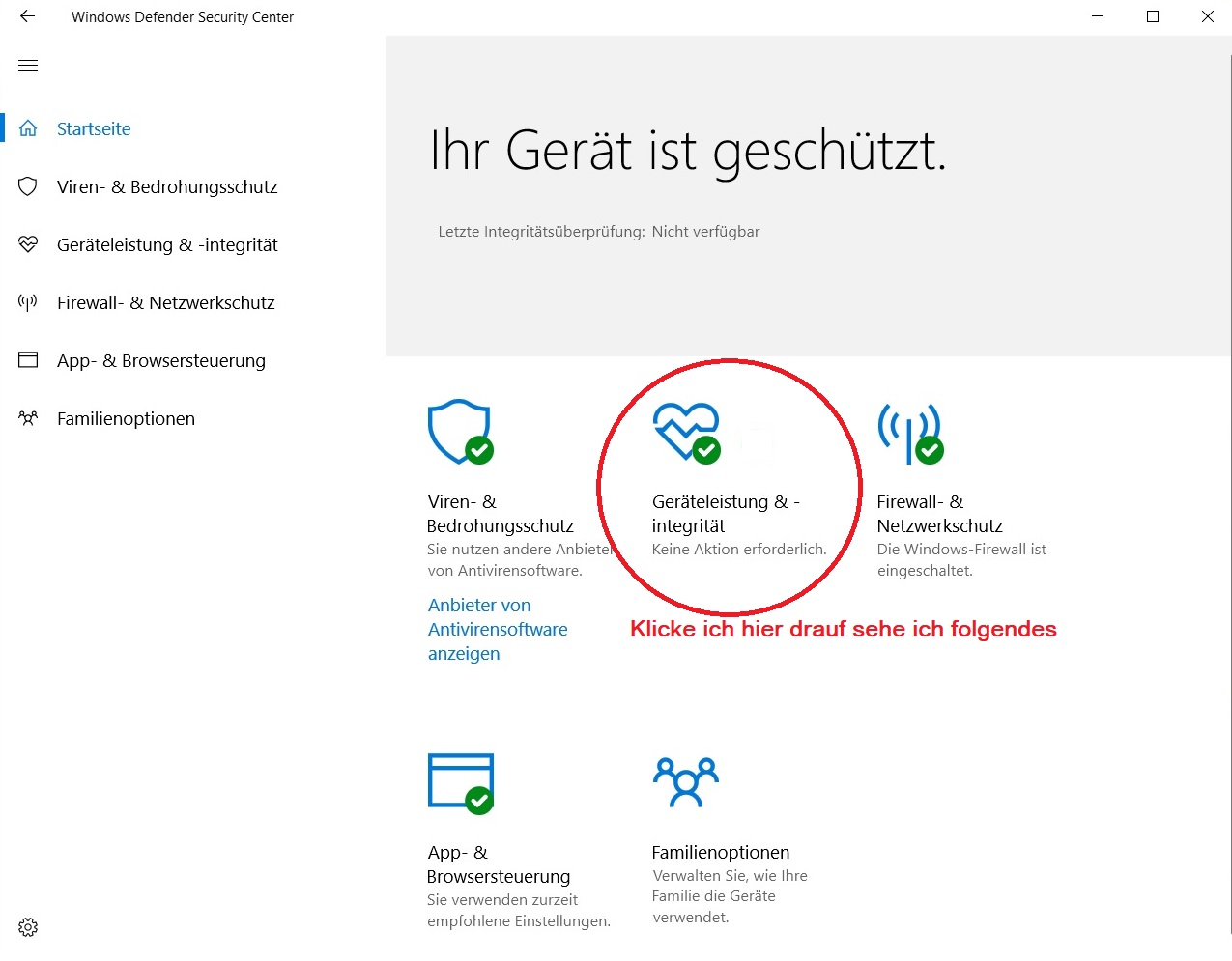Screen dimensions: 1232x961
Task: Click the vertical scrollbar at the window edge
Action: [1231, 493]
